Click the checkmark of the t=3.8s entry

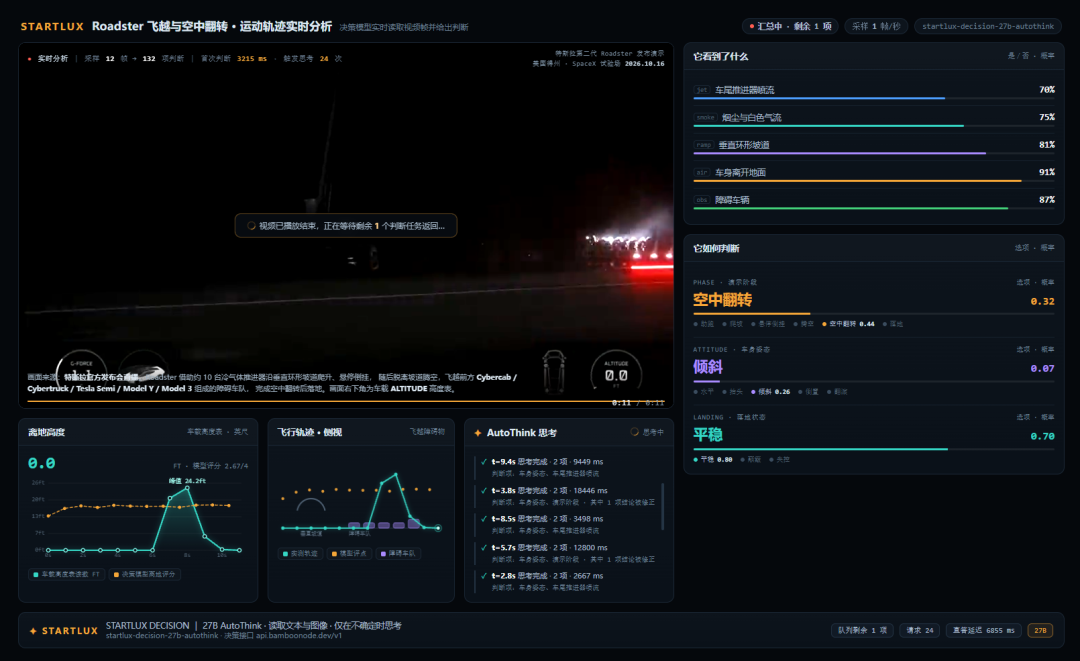(x=484, y=491)
